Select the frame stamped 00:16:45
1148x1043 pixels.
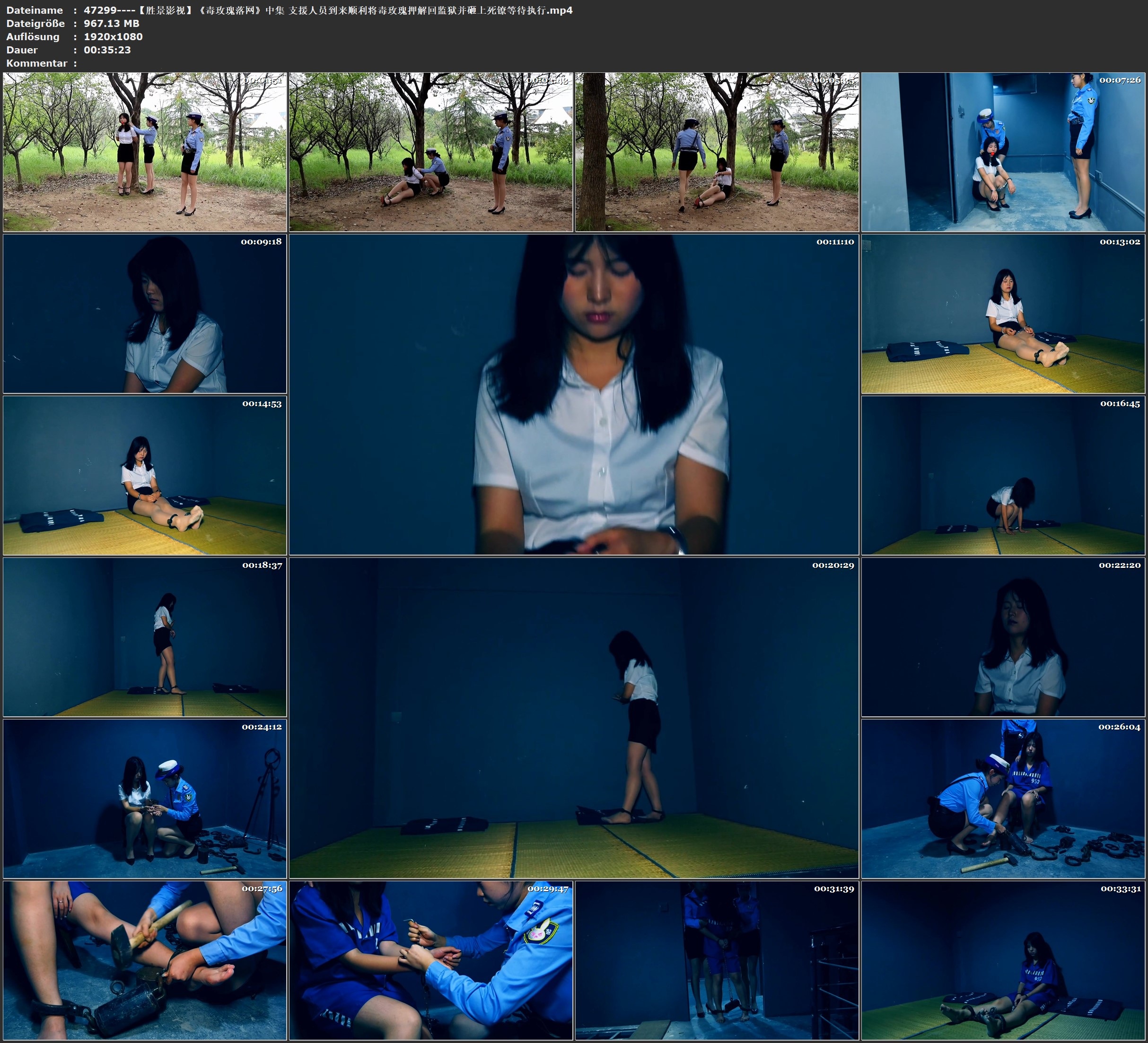1003,475
